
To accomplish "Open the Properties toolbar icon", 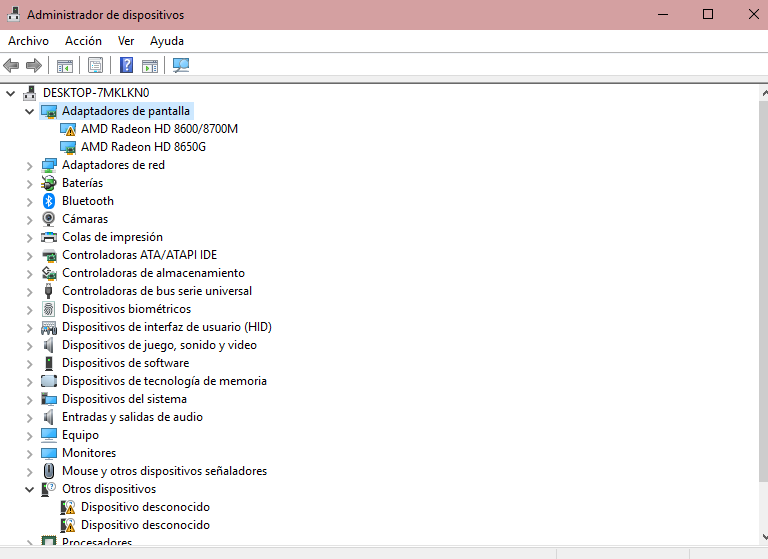I will pyautogui.click(x=96, y=65).
